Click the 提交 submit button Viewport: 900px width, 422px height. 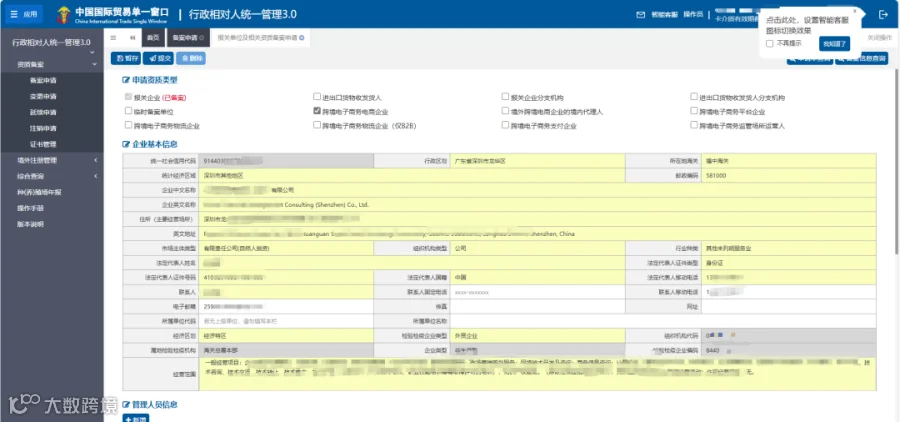(x=158, y=58)
